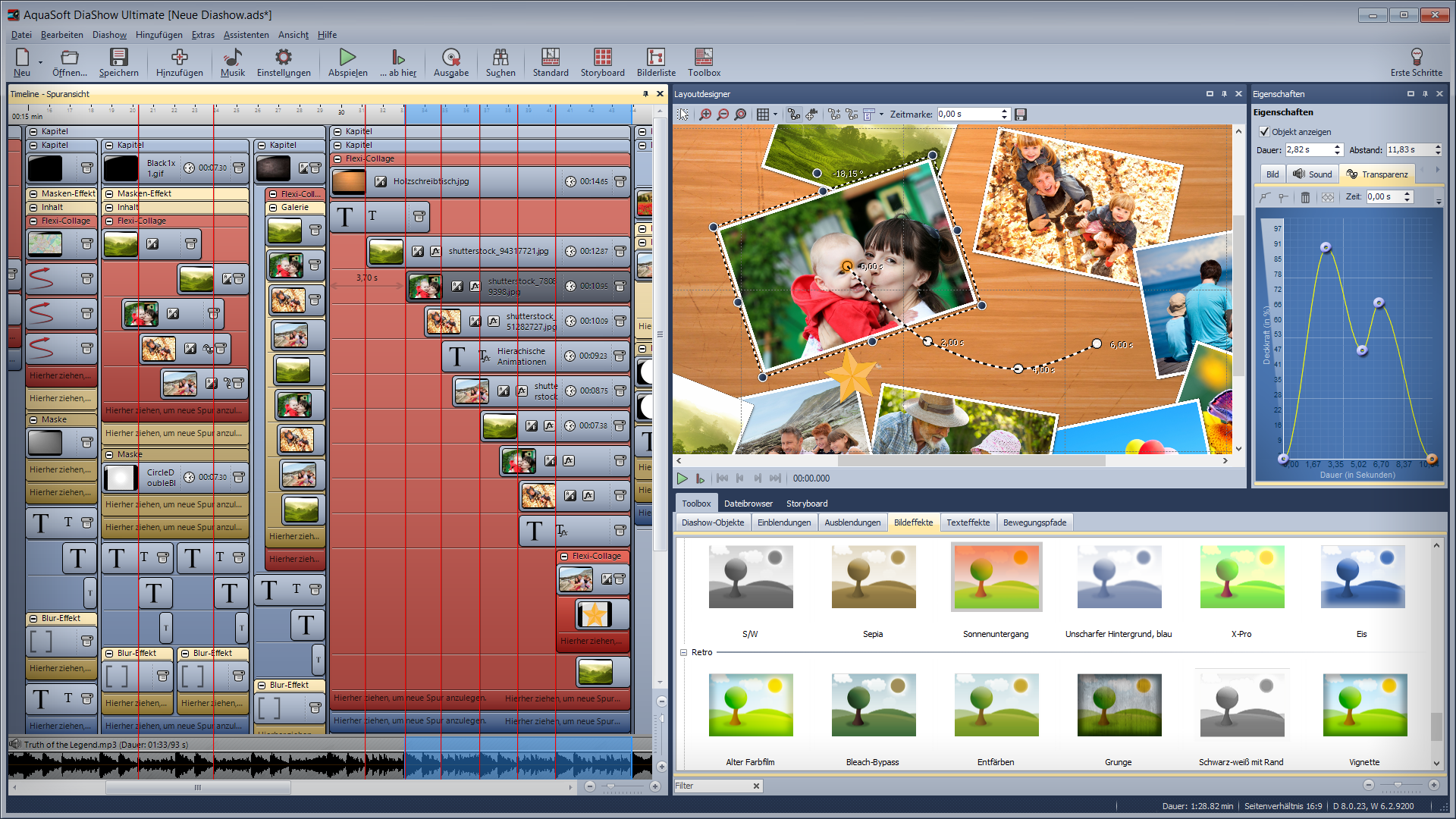Viewport: 1456px width, 819px height.
Task: Apply the Sepia image effect thumbnail
Action: (x=873, y=577)
